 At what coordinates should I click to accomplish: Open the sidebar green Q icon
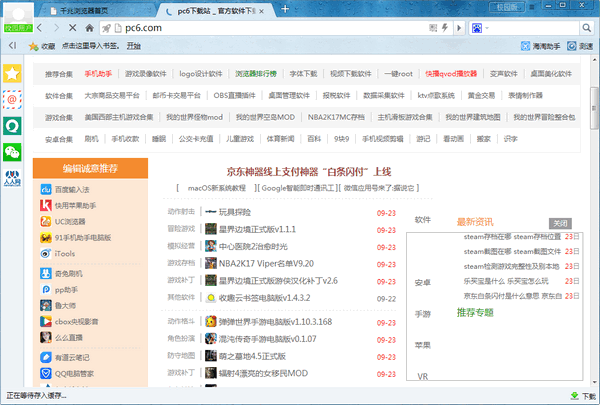pos(12,126)
